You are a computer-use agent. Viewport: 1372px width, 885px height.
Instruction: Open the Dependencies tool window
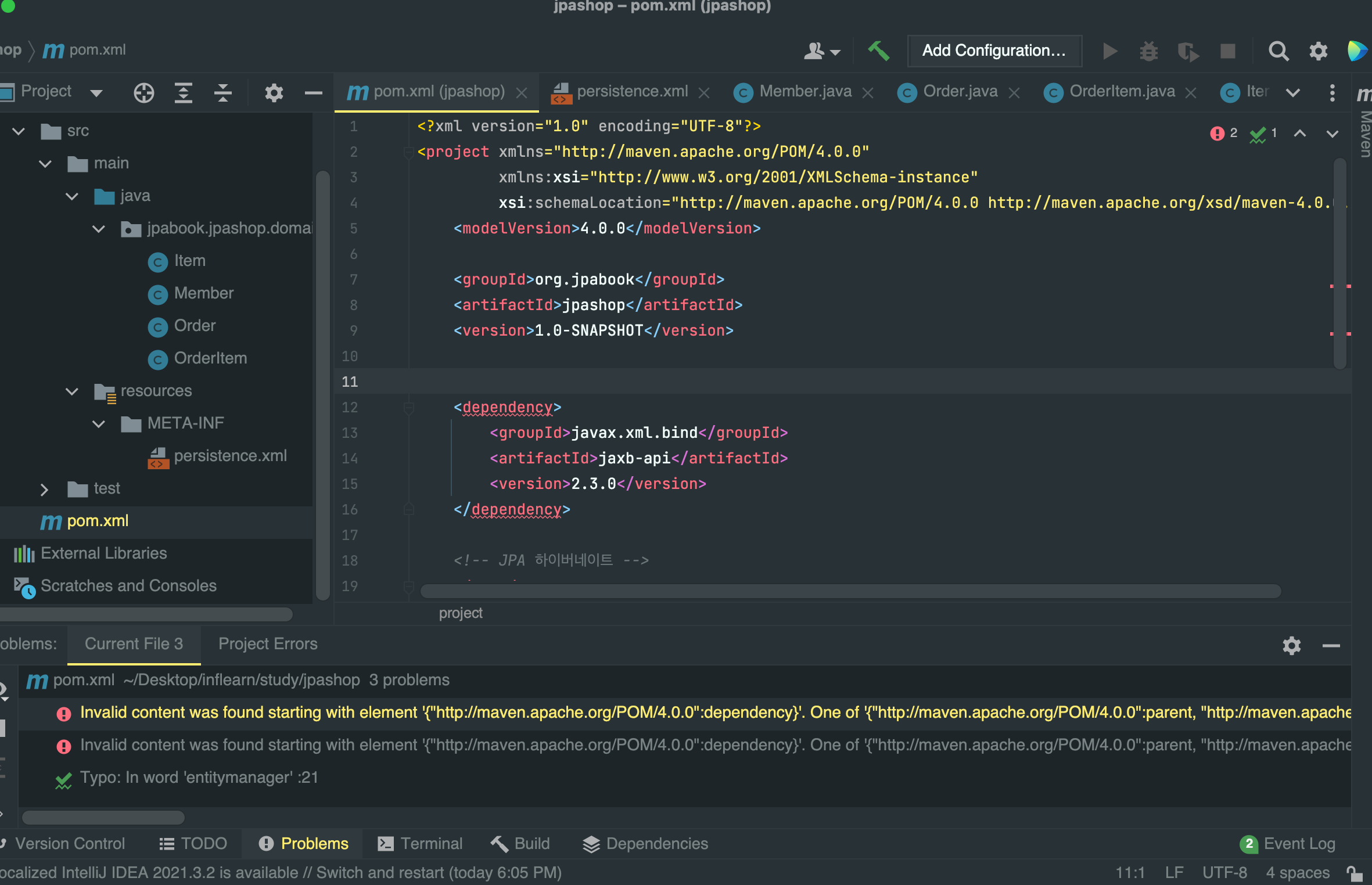pyautogui.click(x=645, y=843)
